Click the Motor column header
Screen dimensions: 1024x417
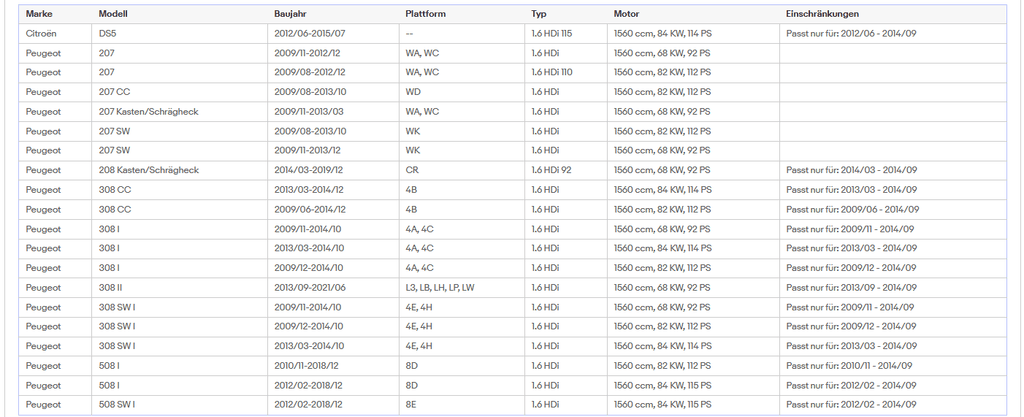point(694,14)
